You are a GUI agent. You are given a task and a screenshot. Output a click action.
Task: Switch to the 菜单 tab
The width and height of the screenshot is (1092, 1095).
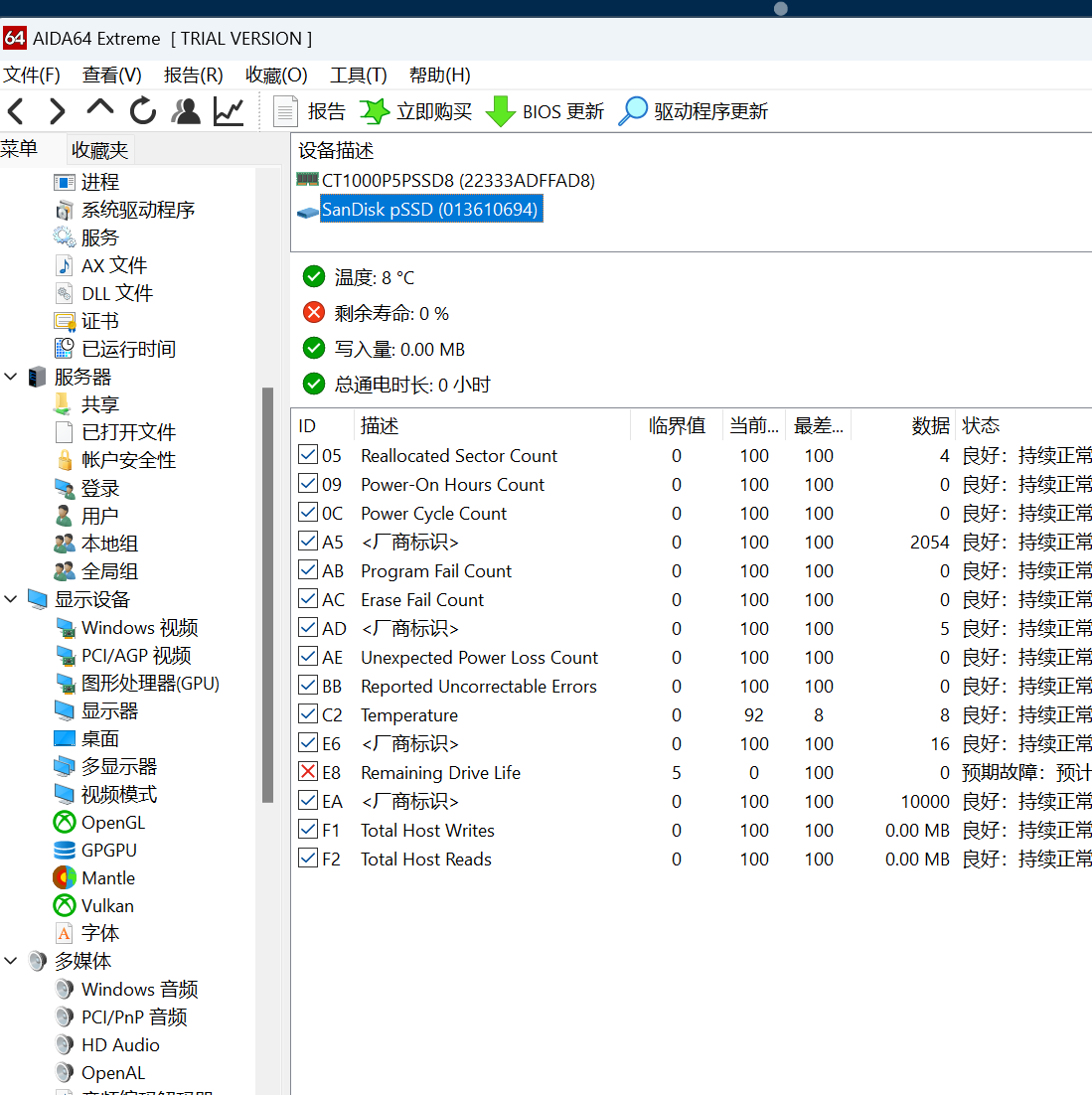(x=19, y=149)
